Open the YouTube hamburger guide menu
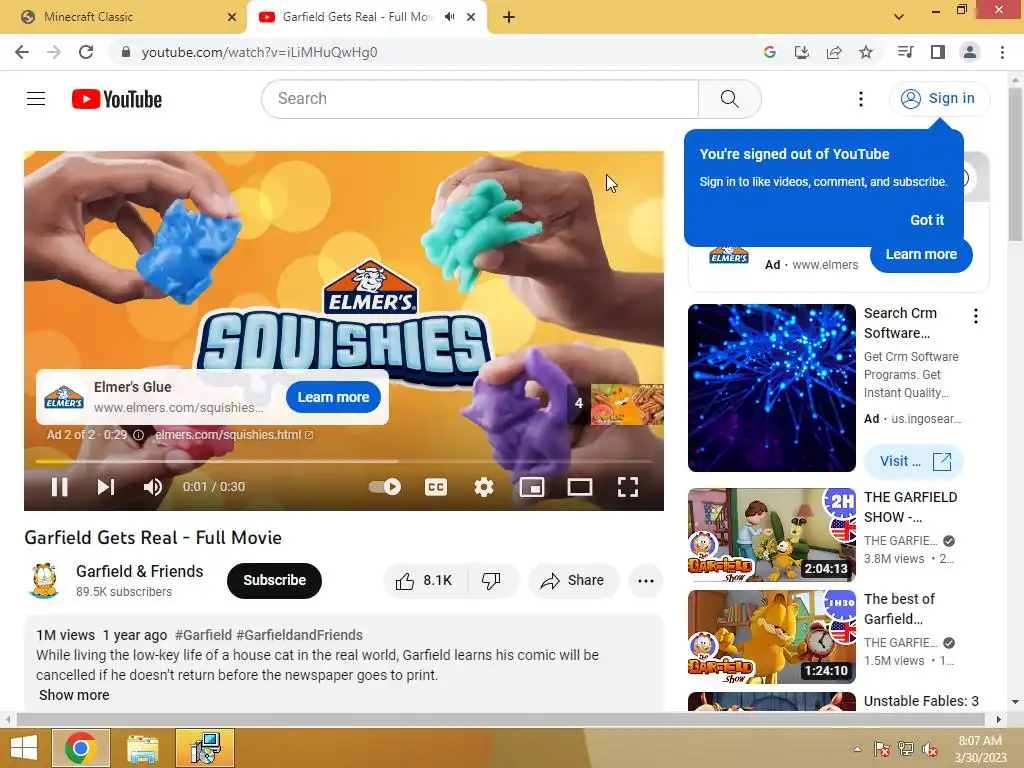Viewport: 1024px width, 768px height. (36, 99)
